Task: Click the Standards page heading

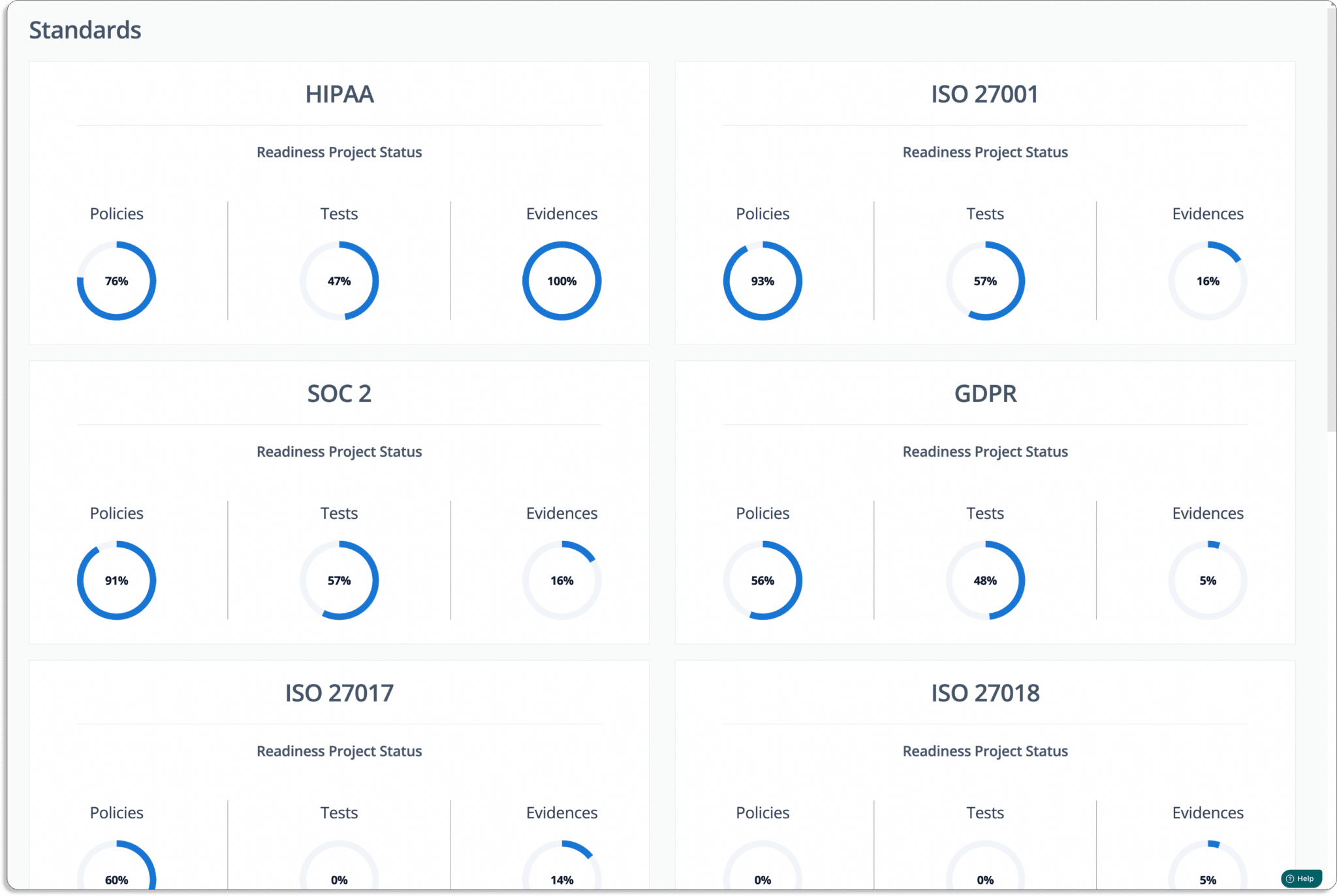Action: coord(85,30)
